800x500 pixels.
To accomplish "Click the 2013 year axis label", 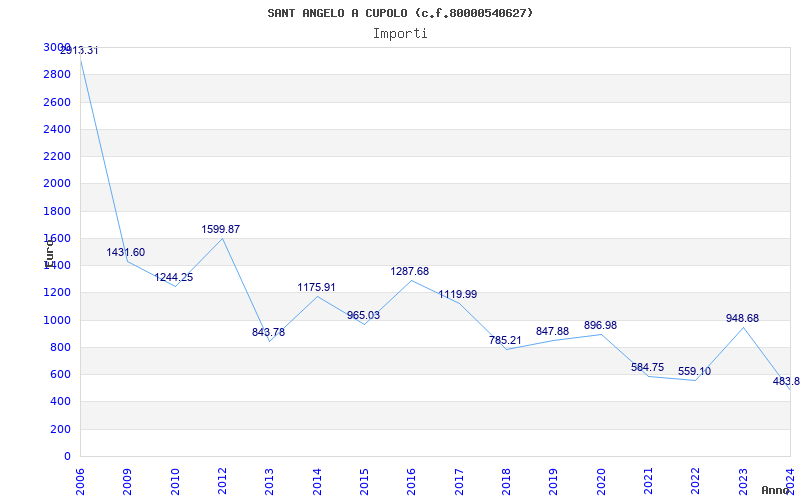I will click(x=269, y=482).
